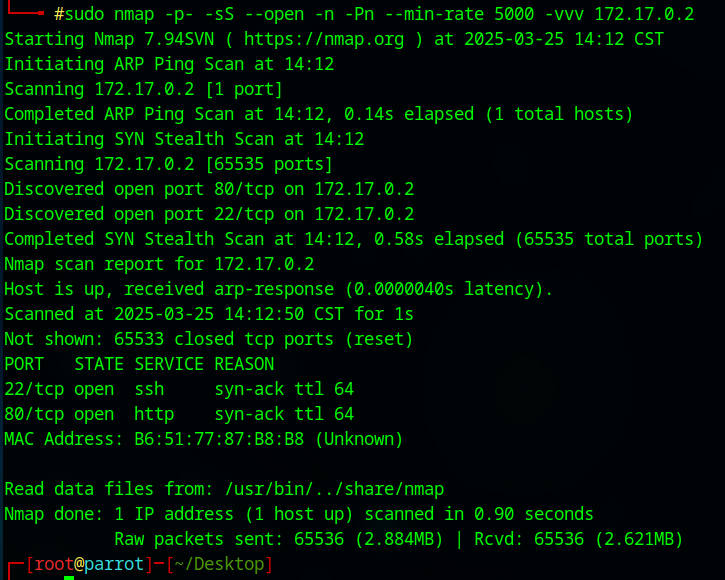Click the "Raw packets sent" summary line

pos(399,539)
